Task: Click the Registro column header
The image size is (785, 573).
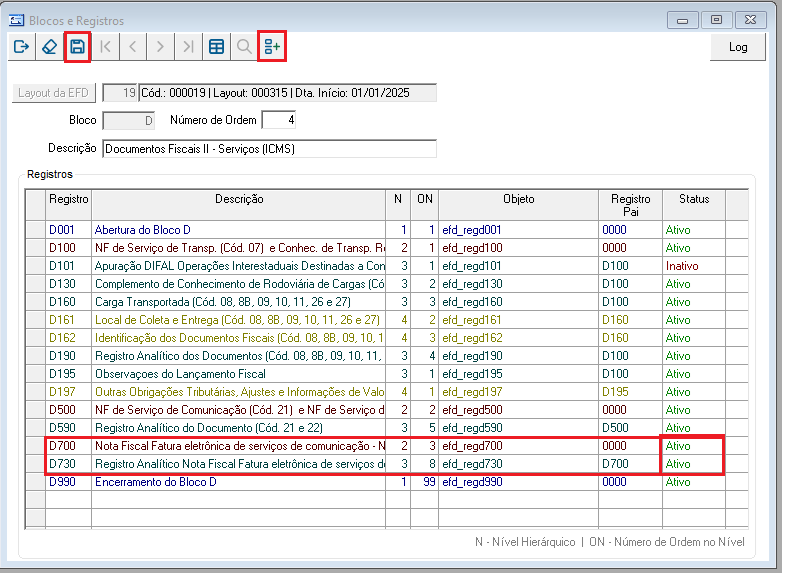Action: [69, 205]
